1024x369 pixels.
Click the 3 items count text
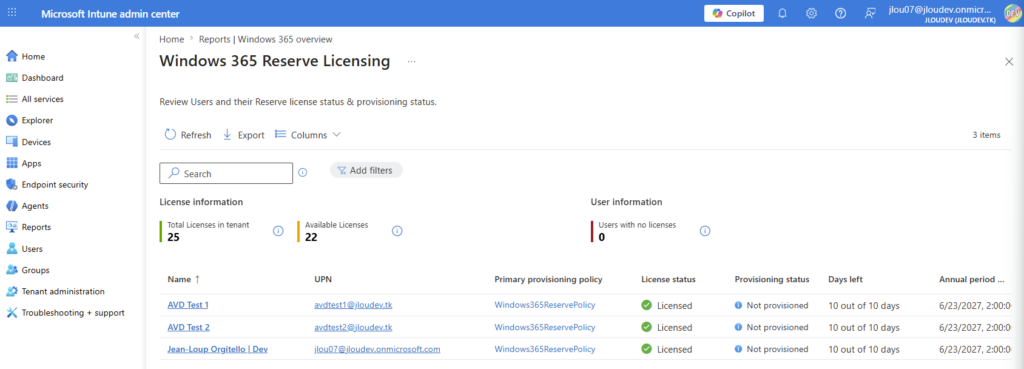pos(986,135)
